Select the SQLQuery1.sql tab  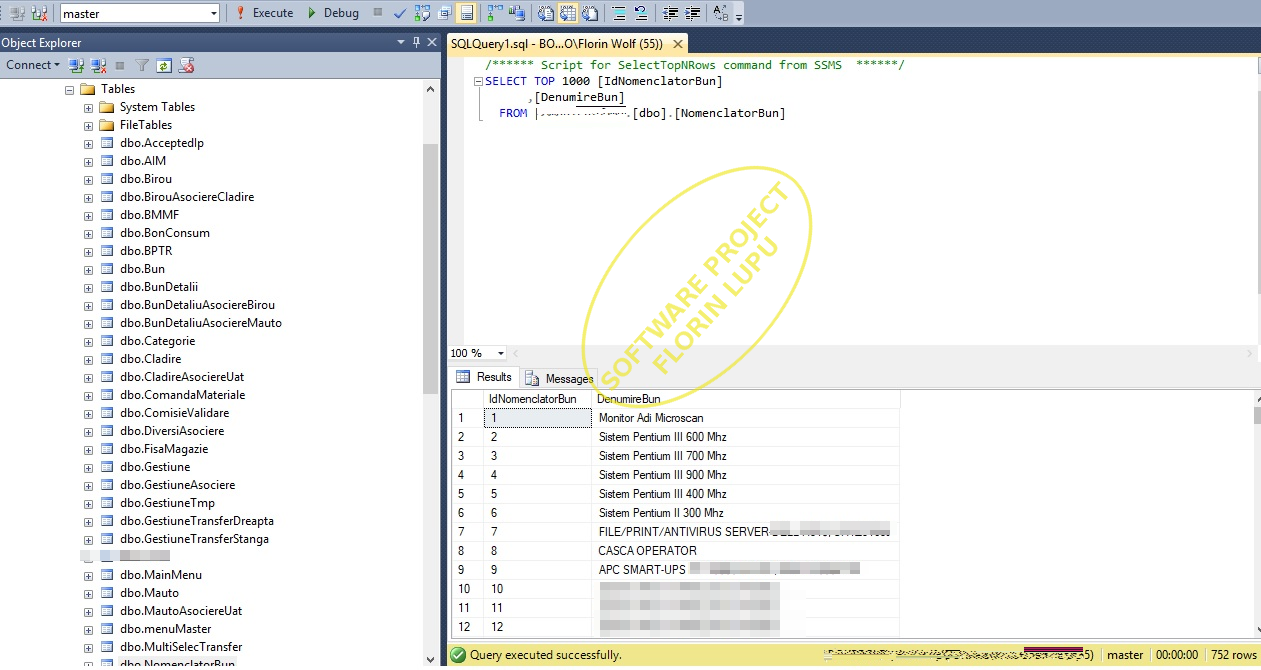(557, 44)
